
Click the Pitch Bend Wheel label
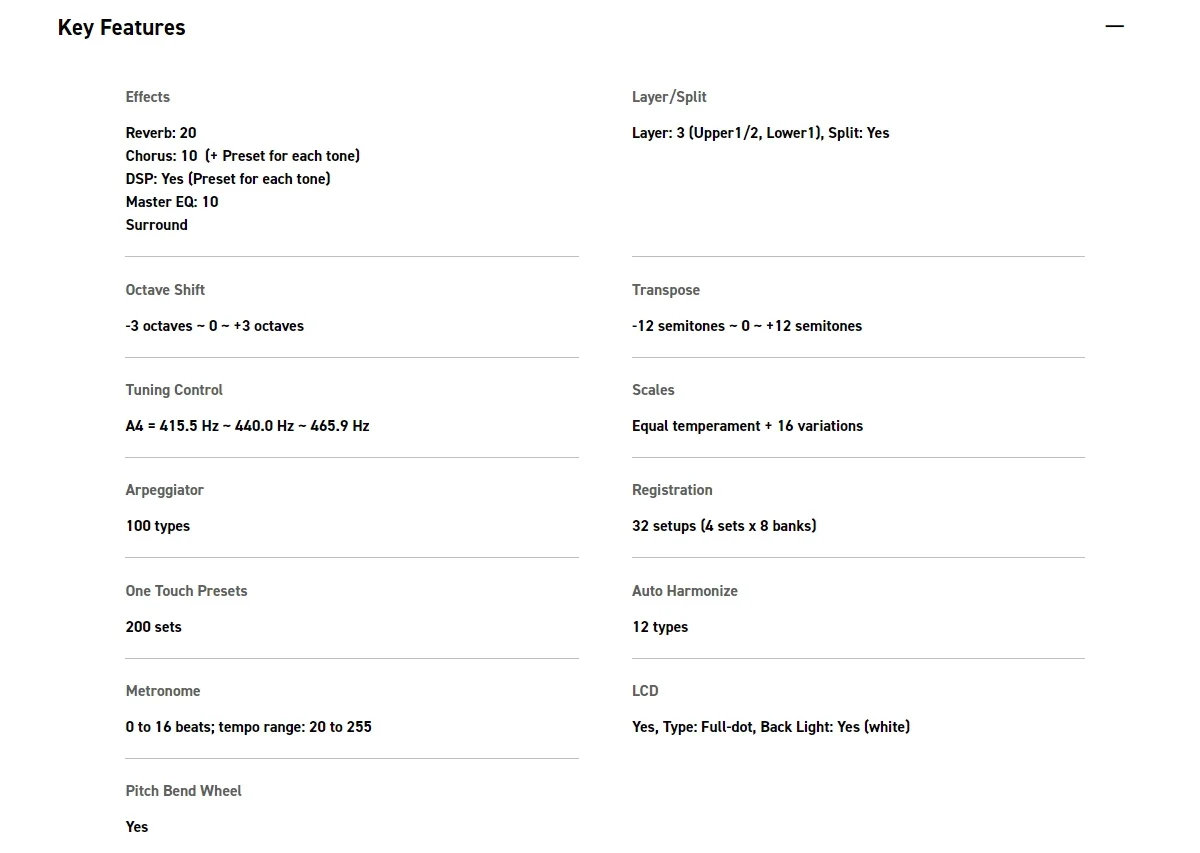184,791
